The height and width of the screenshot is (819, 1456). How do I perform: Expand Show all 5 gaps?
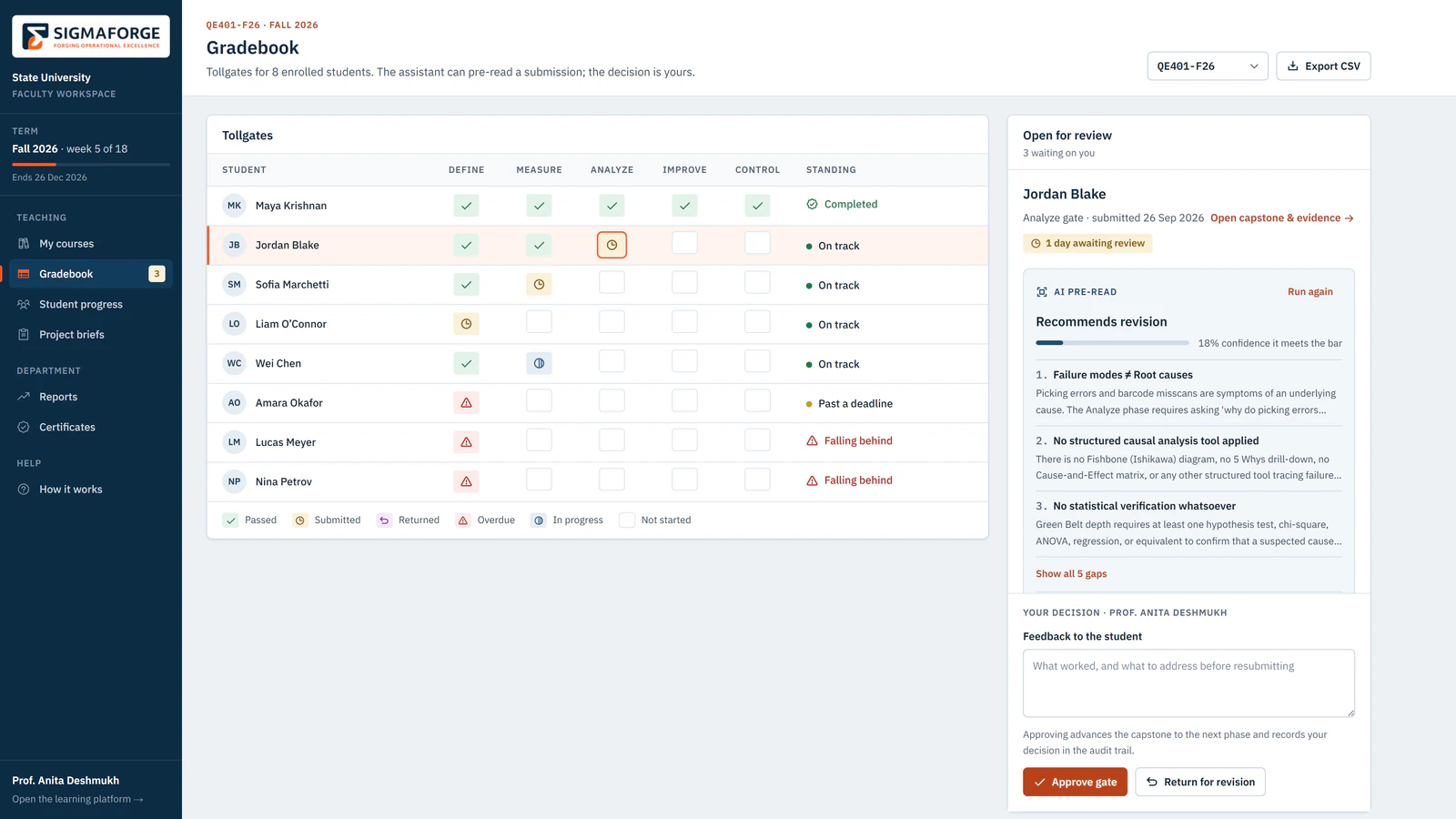1071,574
